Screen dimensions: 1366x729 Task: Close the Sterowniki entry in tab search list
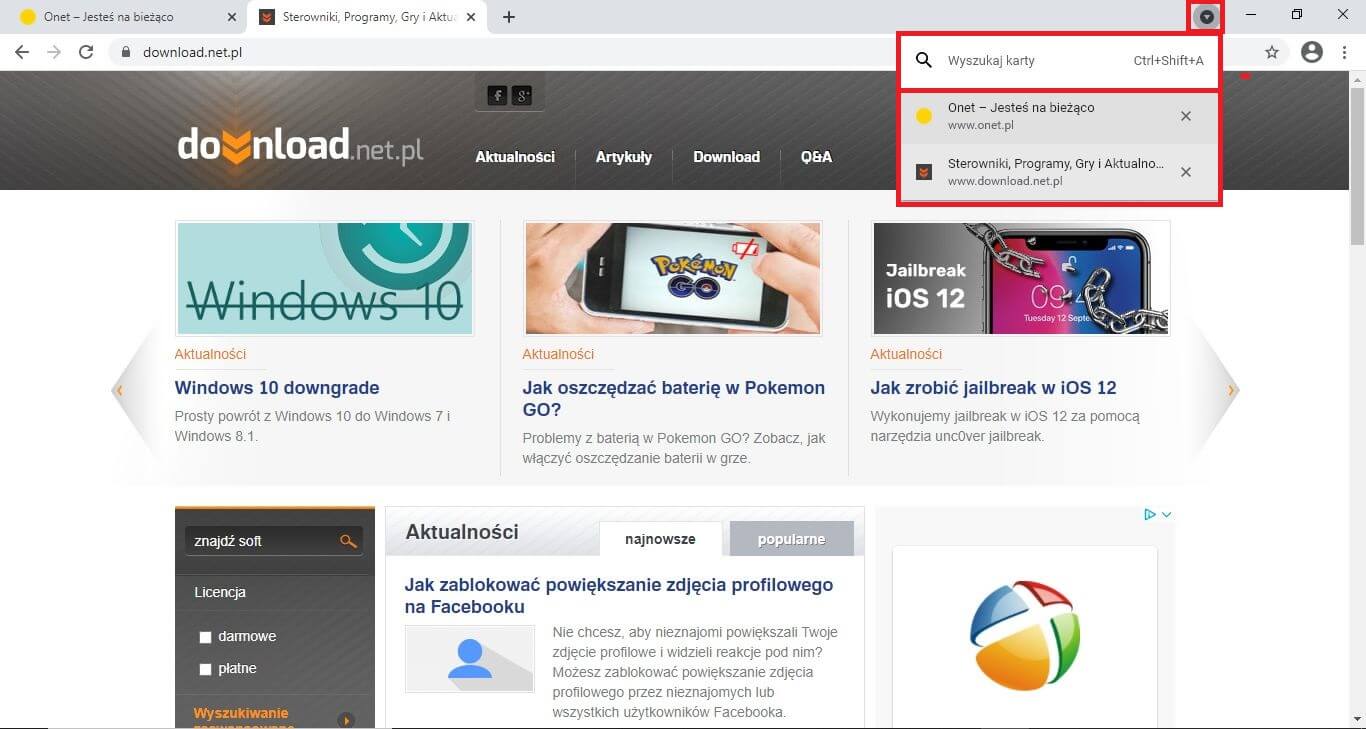coord(1186,172)
